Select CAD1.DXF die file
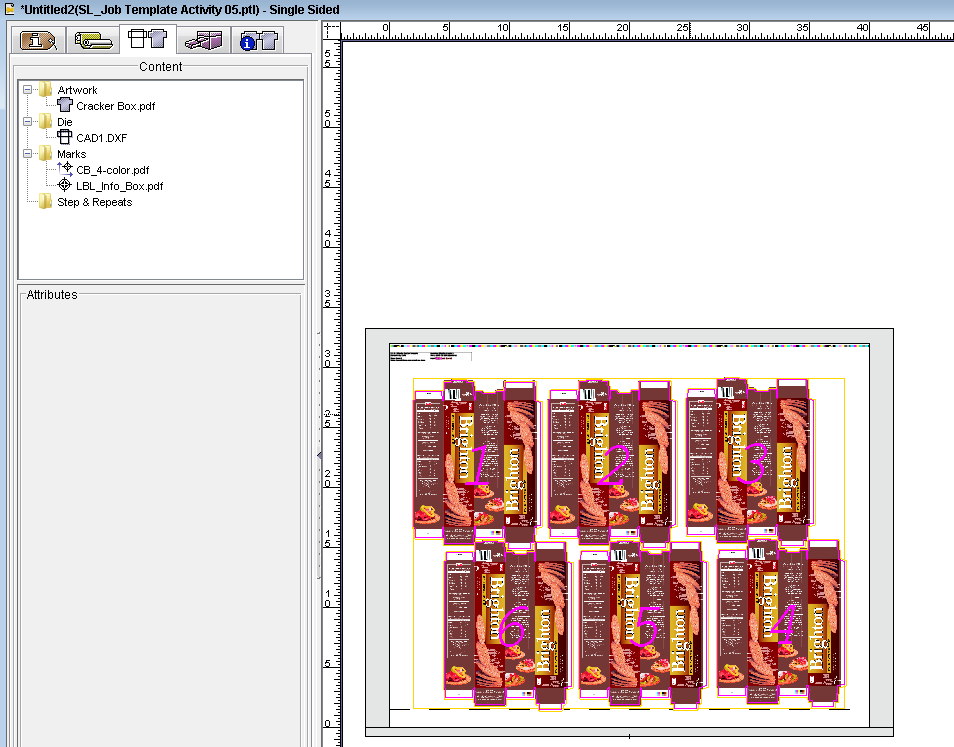This screenshot has height=747, width=954. (x=101, y=138)
